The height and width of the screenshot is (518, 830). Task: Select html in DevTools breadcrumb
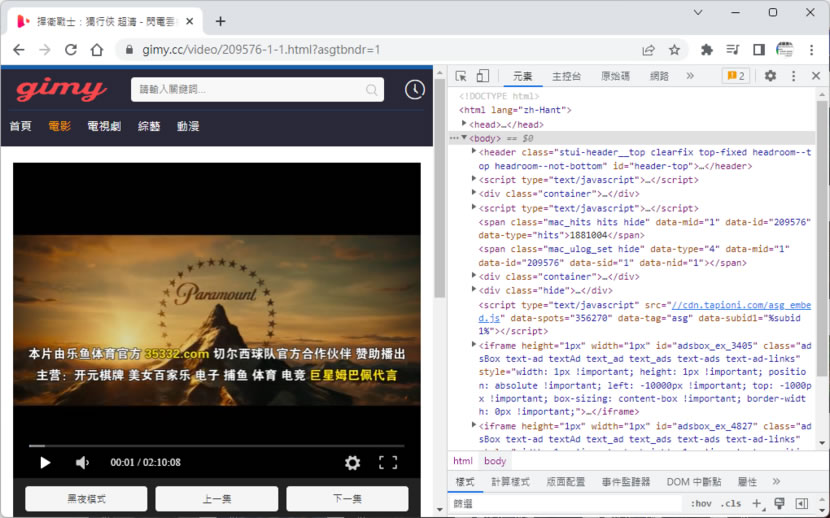coord(463,461)
